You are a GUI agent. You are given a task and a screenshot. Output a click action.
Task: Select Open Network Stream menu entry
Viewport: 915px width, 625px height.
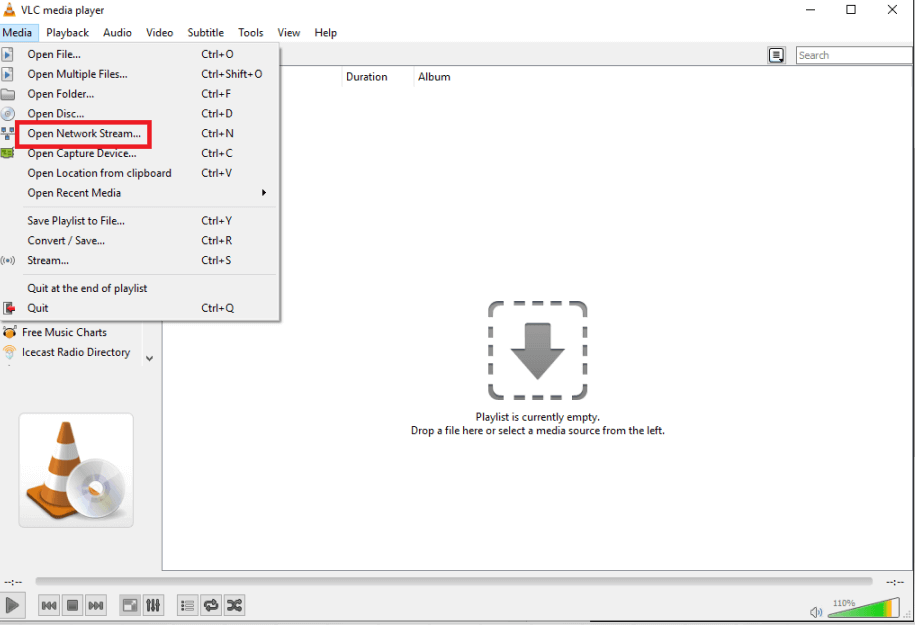click(x=84, y=133)
